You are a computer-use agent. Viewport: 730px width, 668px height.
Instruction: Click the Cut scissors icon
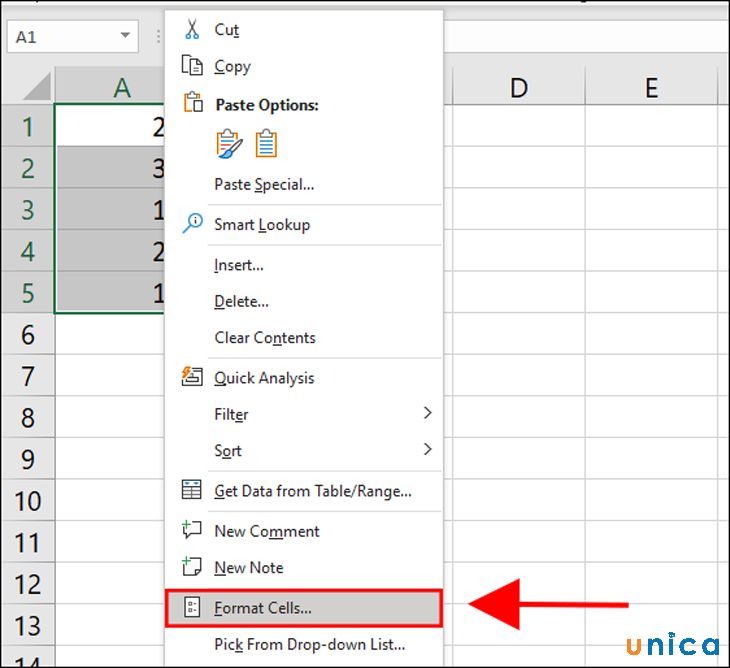(x=192, y=29)
